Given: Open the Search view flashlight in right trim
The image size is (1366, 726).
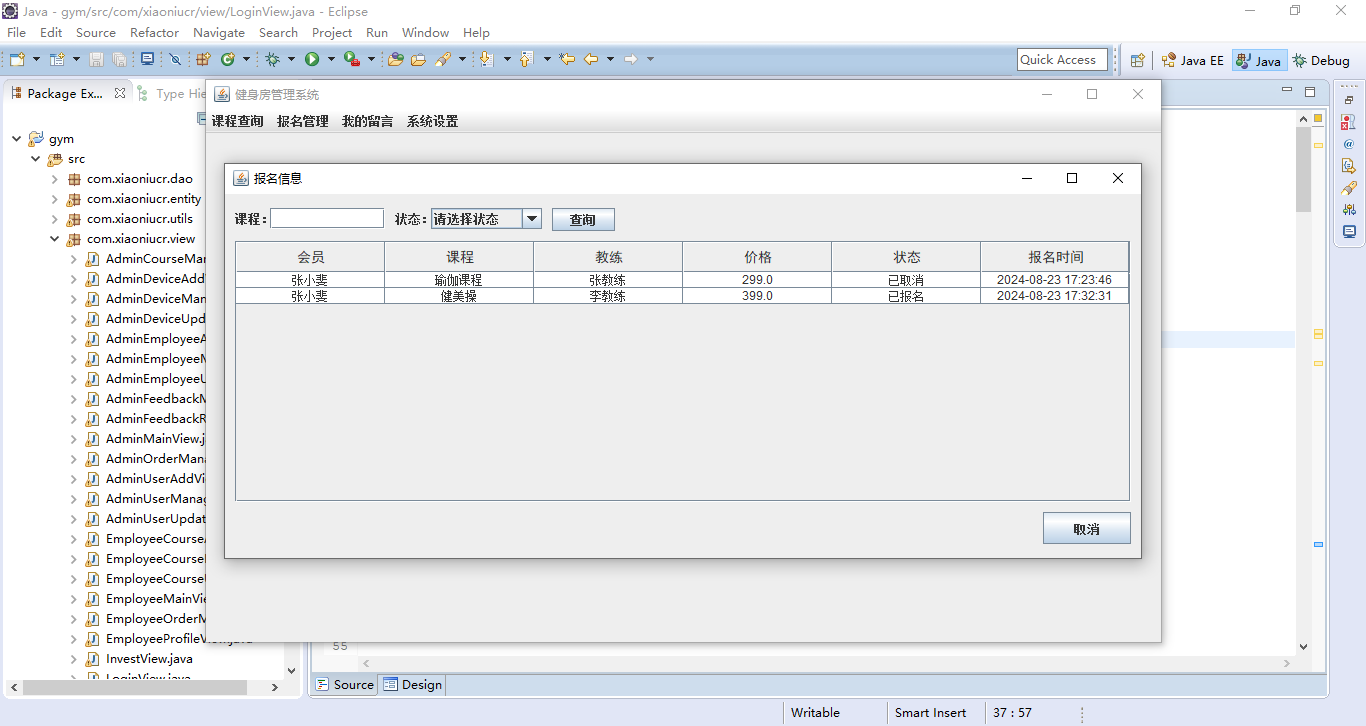Looking at the screenshot, I should click(1349, 187).
